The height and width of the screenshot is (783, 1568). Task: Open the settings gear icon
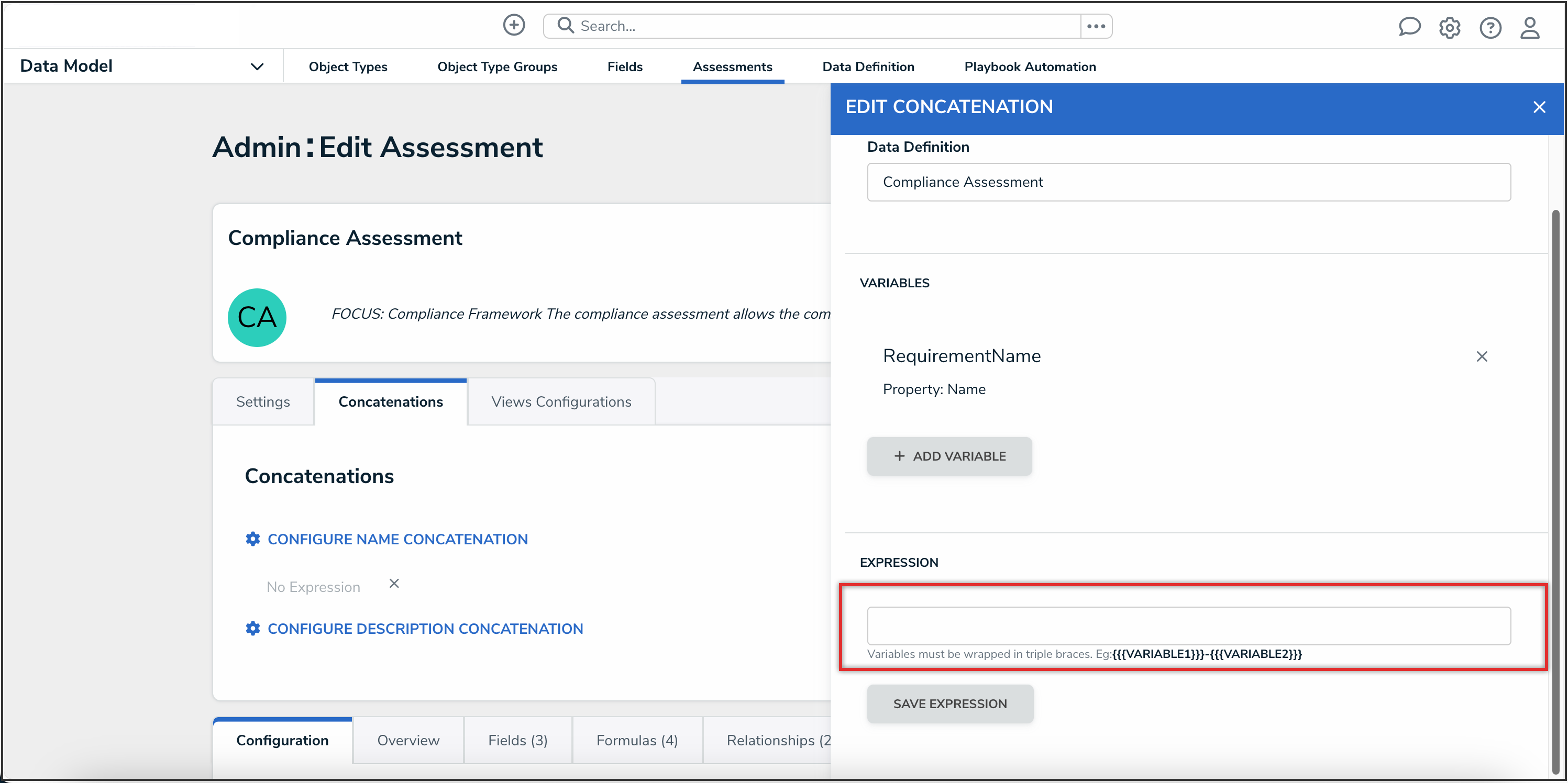[x=1449, y=27]
